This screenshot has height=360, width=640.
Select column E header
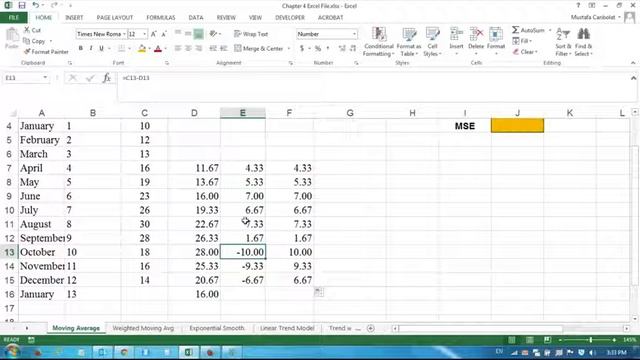(x=242, y=113)
